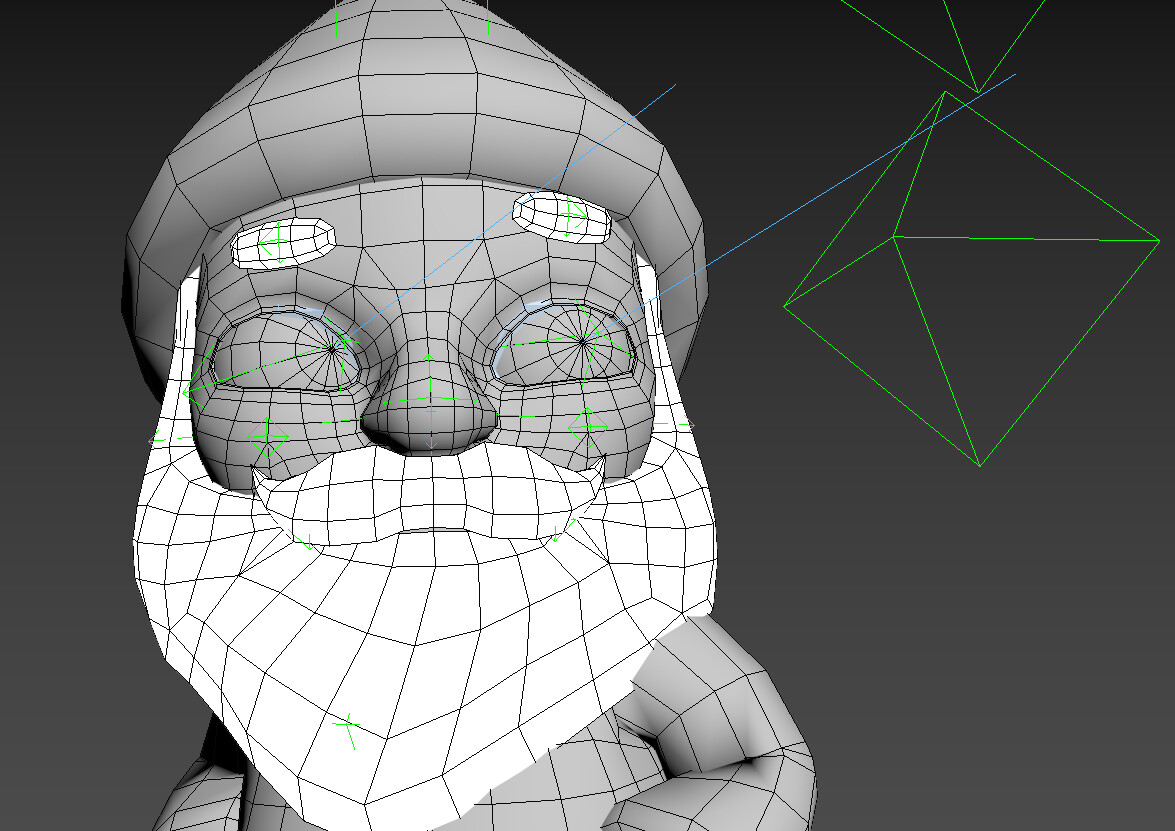Viewport: 1175px width, 831px height.
Task: Select the left cheek diamond control
Action: click(268, 436)
